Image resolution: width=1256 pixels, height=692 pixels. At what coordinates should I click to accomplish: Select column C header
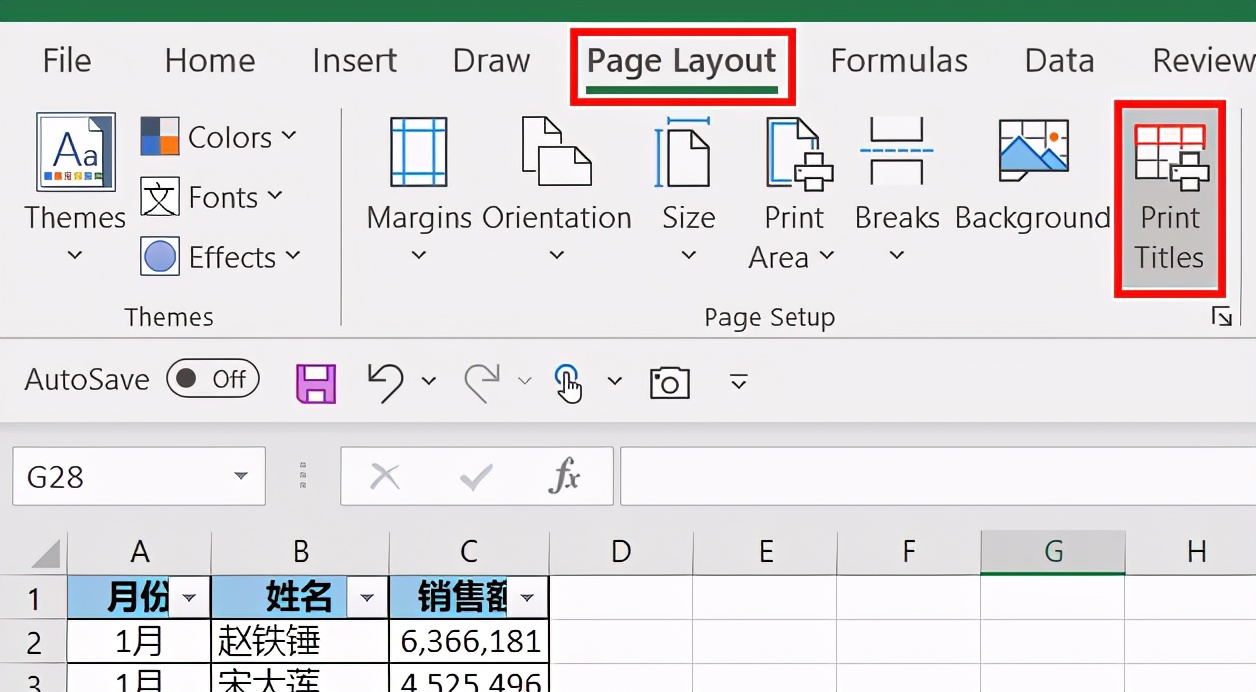(469, 551)
